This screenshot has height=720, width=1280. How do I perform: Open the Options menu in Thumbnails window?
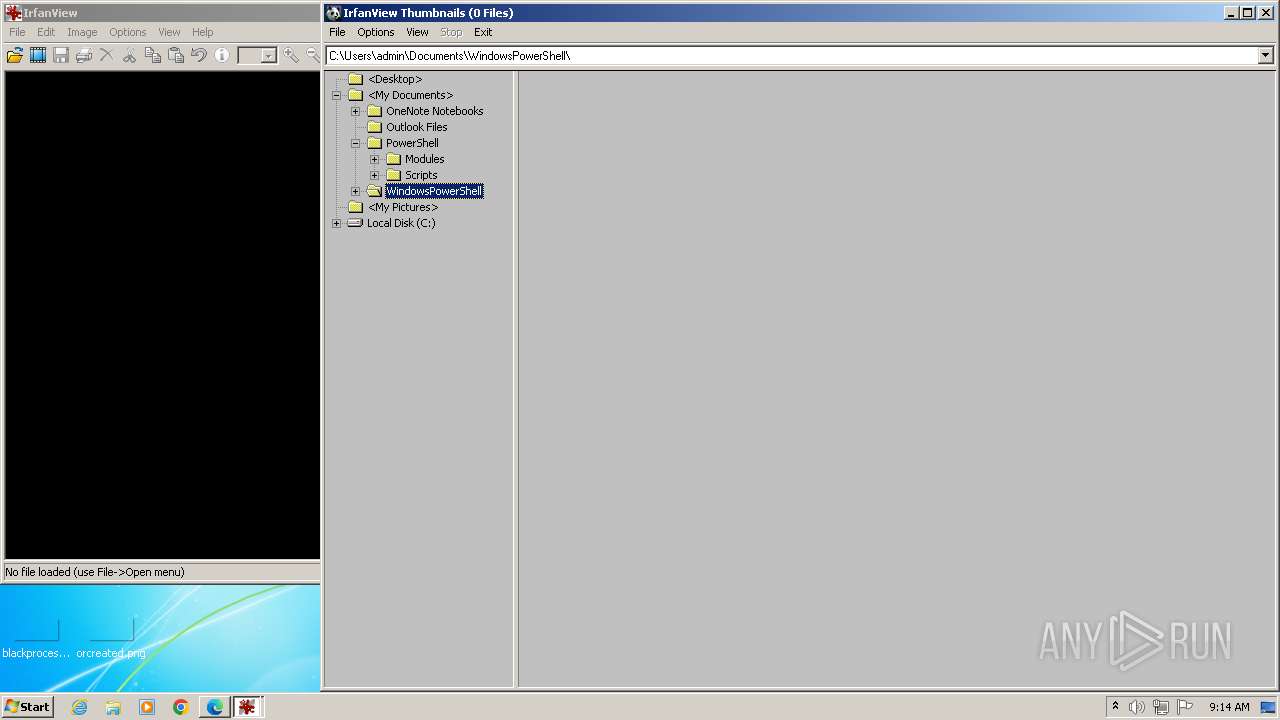376,32
